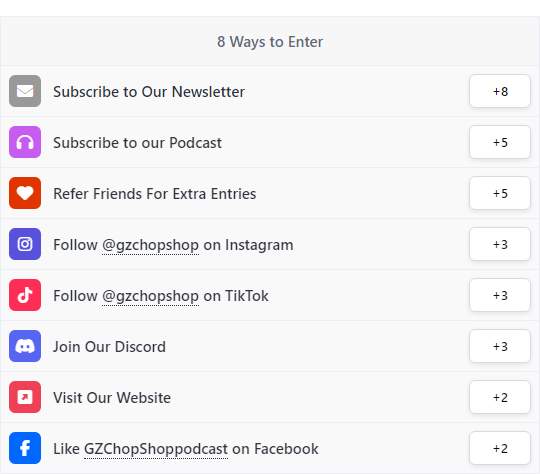The height and width of the screenshot is (474, 540).
Task: Claim +3 for TikTok follow
Action: [500, 295]
